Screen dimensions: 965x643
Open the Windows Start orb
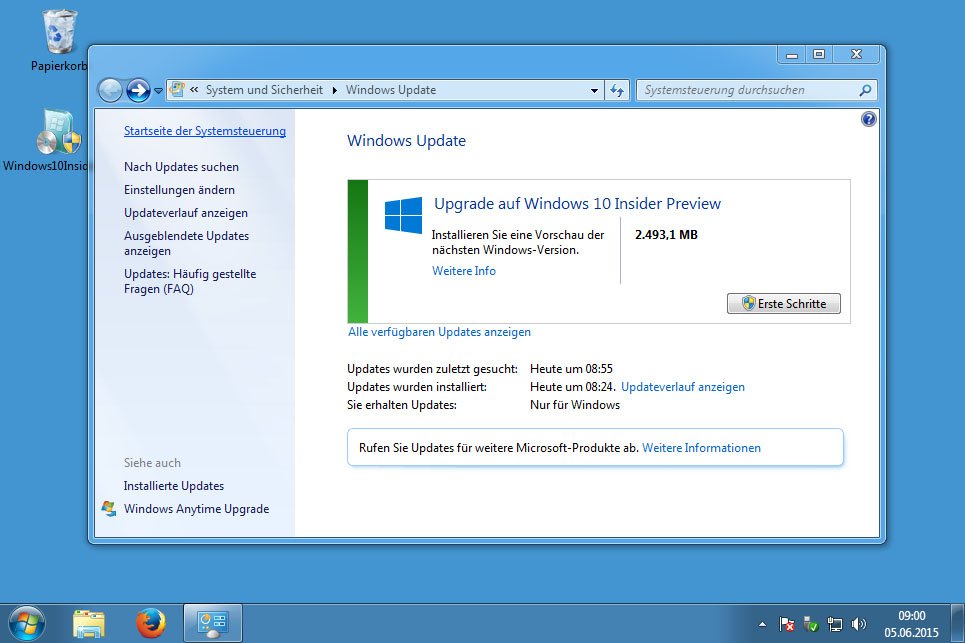coord(26,624)
